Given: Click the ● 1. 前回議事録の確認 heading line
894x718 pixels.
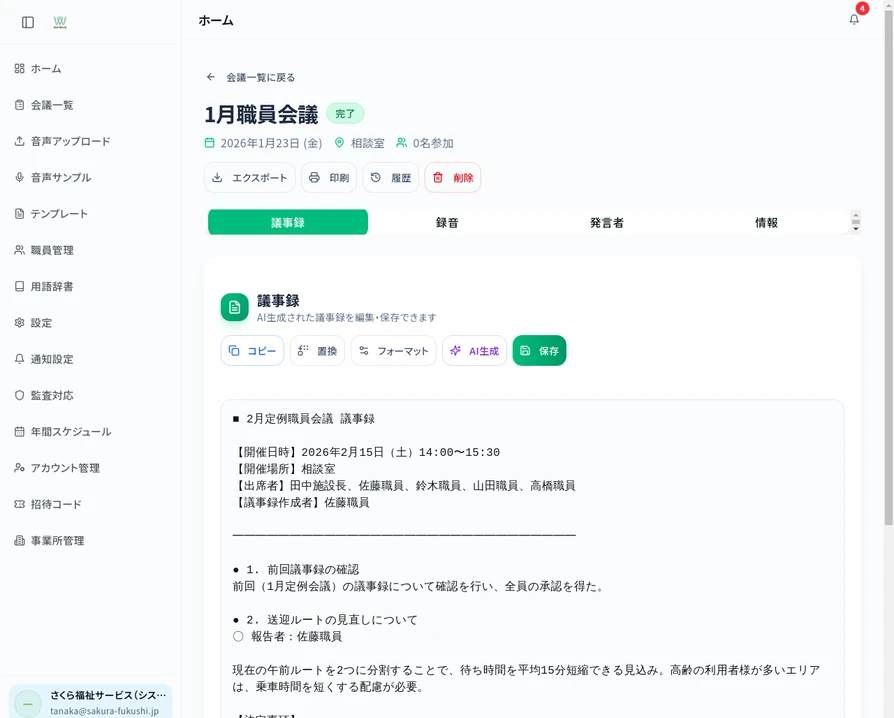Looking at the screenshot, I should [x=296, y=569].
